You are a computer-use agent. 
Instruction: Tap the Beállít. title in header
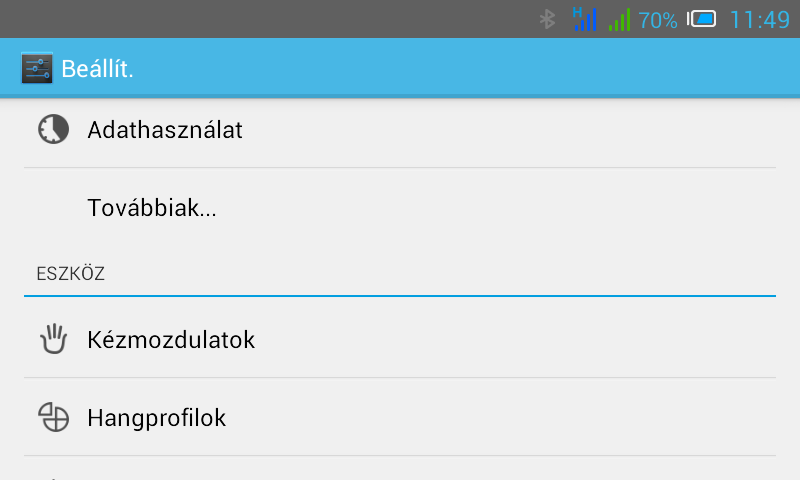pyautogui.click(x=97, y=69)
